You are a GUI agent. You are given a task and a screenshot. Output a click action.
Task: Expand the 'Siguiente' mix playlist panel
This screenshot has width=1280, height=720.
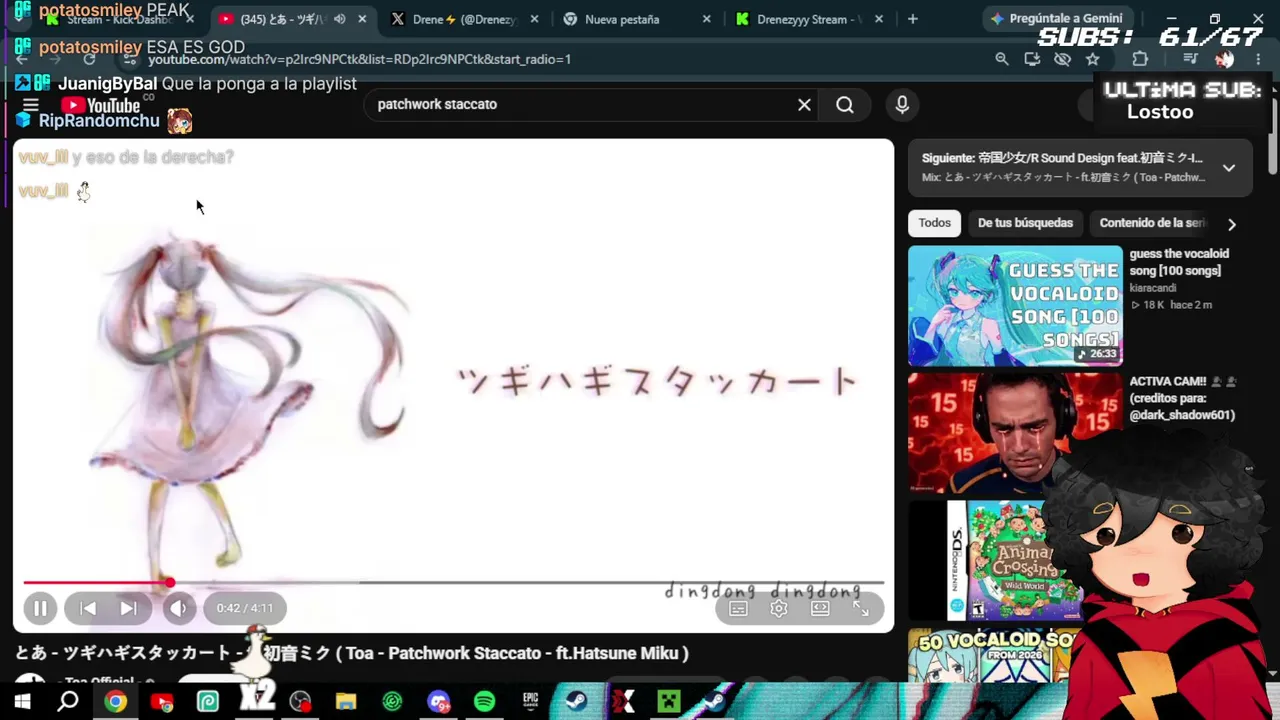[1229, 168]
